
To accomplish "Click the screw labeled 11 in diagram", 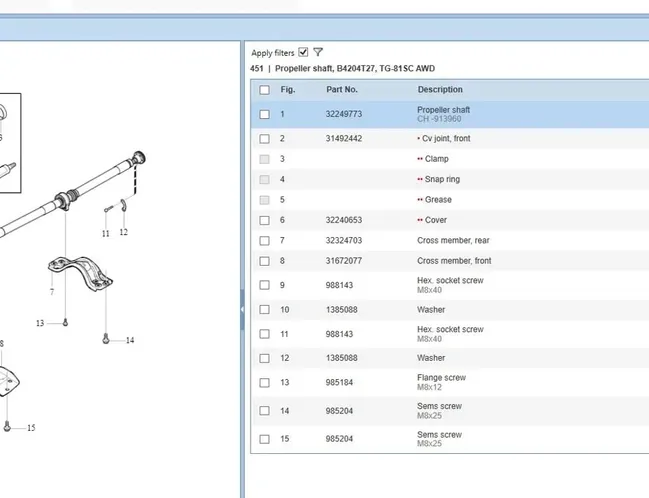I will coord(107,208).
